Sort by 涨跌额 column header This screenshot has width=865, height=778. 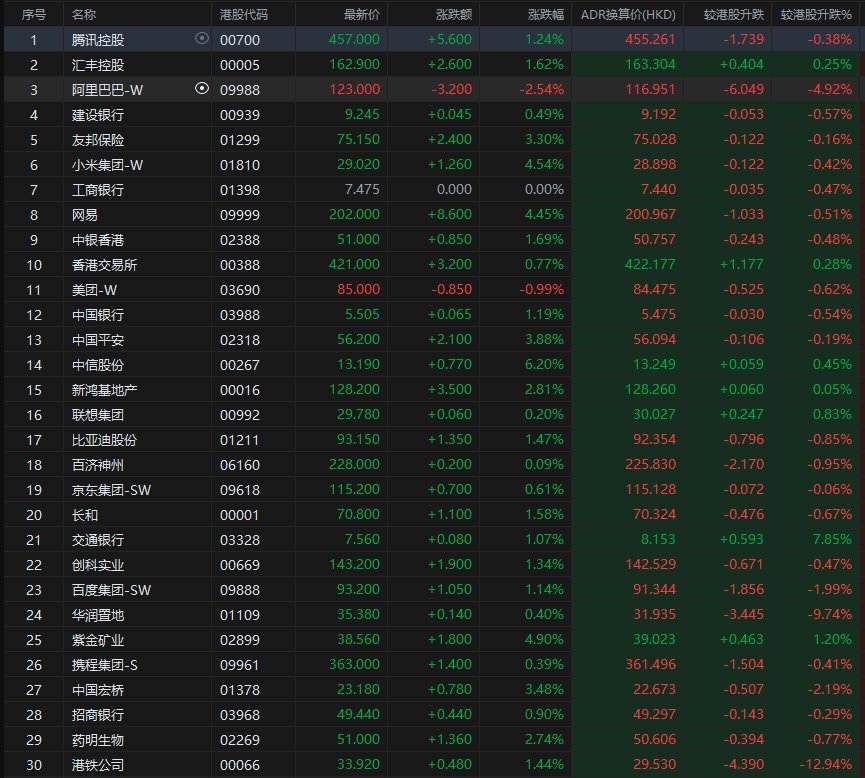[454, 14]
